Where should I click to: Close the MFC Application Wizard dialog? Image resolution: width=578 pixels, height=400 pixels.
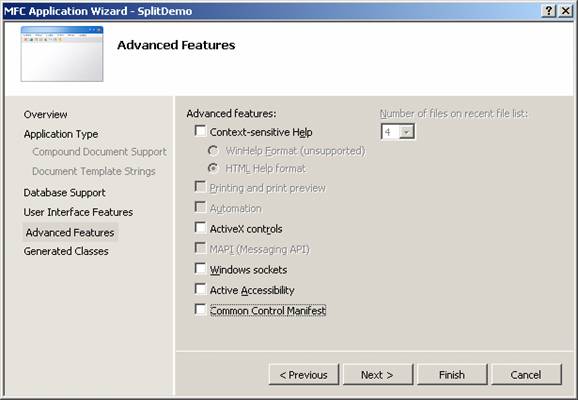[x=565, y=11]
